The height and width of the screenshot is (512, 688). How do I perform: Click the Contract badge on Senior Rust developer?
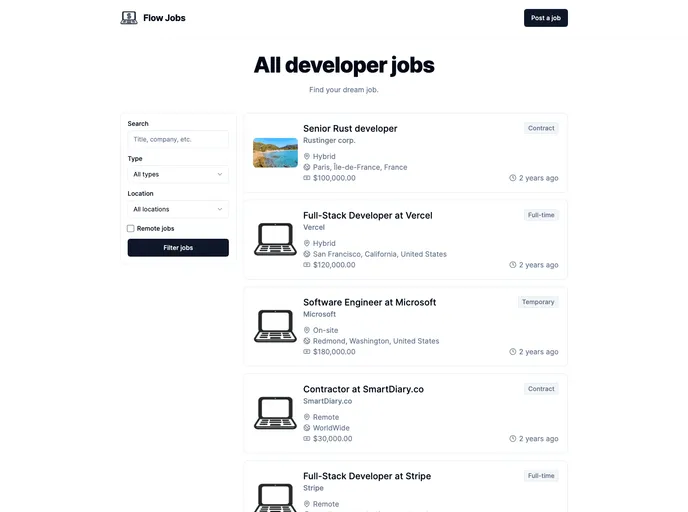coord(541,128)
